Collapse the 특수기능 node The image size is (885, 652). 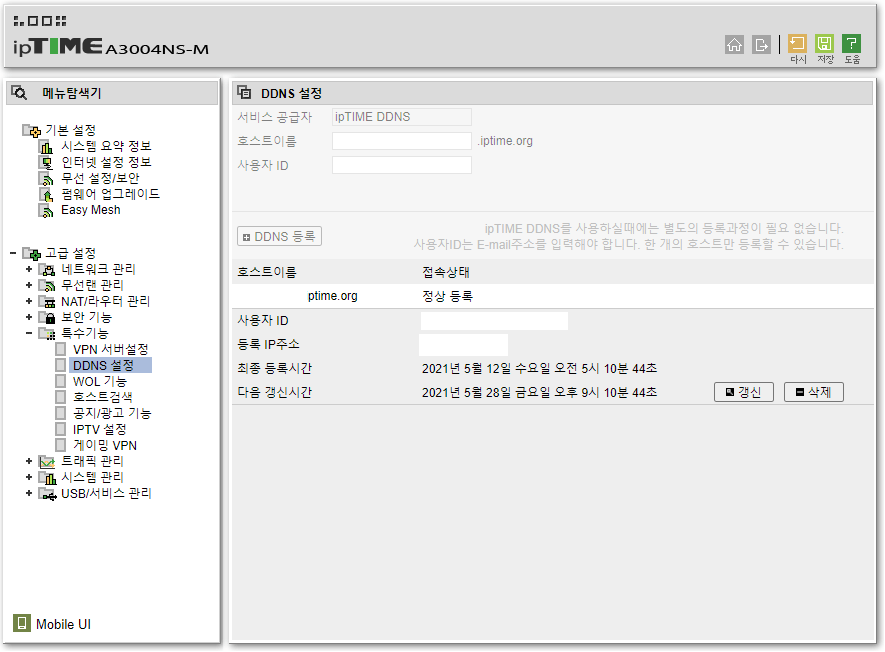coord(29,333)
